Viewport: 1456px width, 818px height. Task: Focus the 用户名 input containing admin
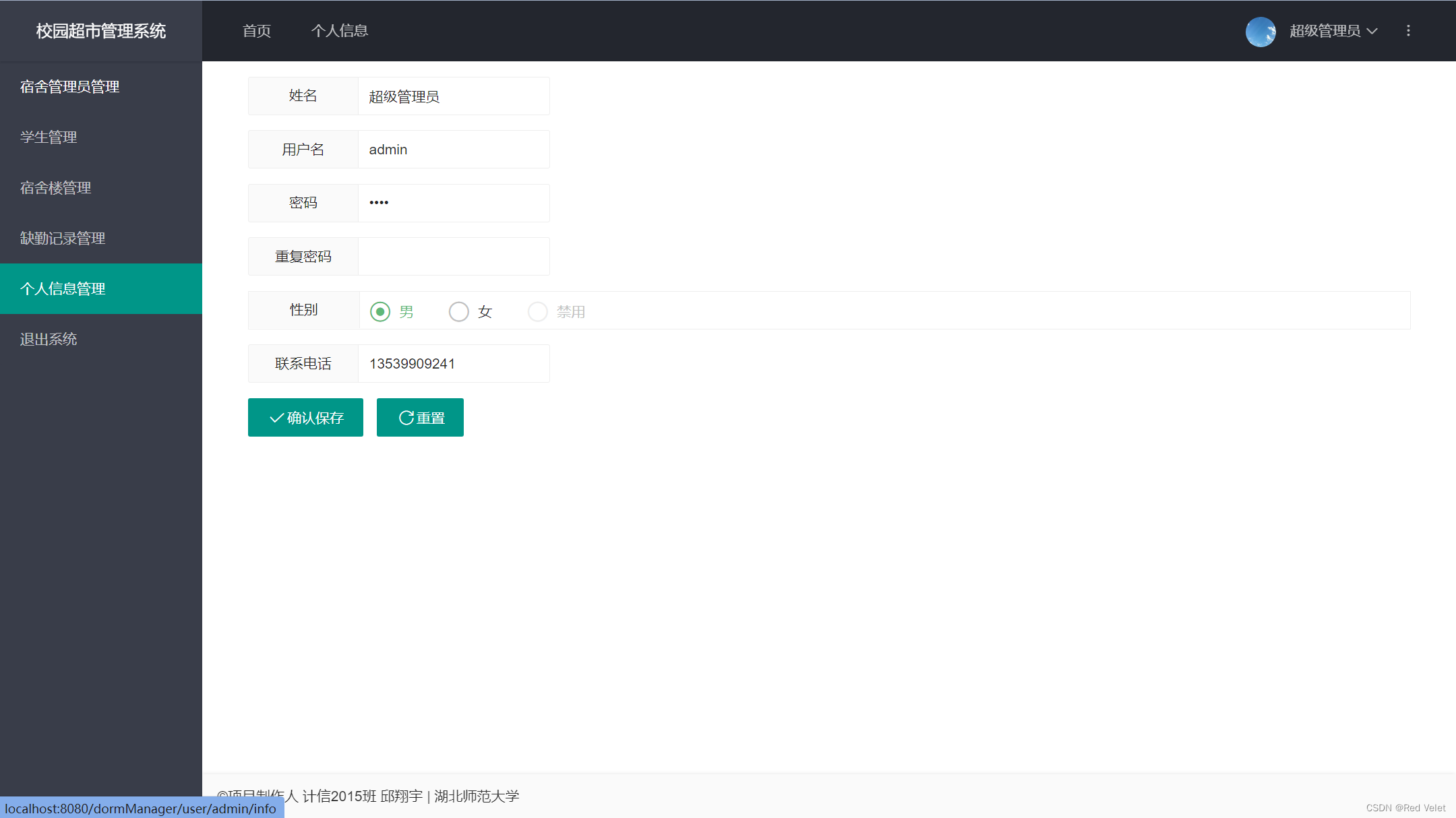454,150
